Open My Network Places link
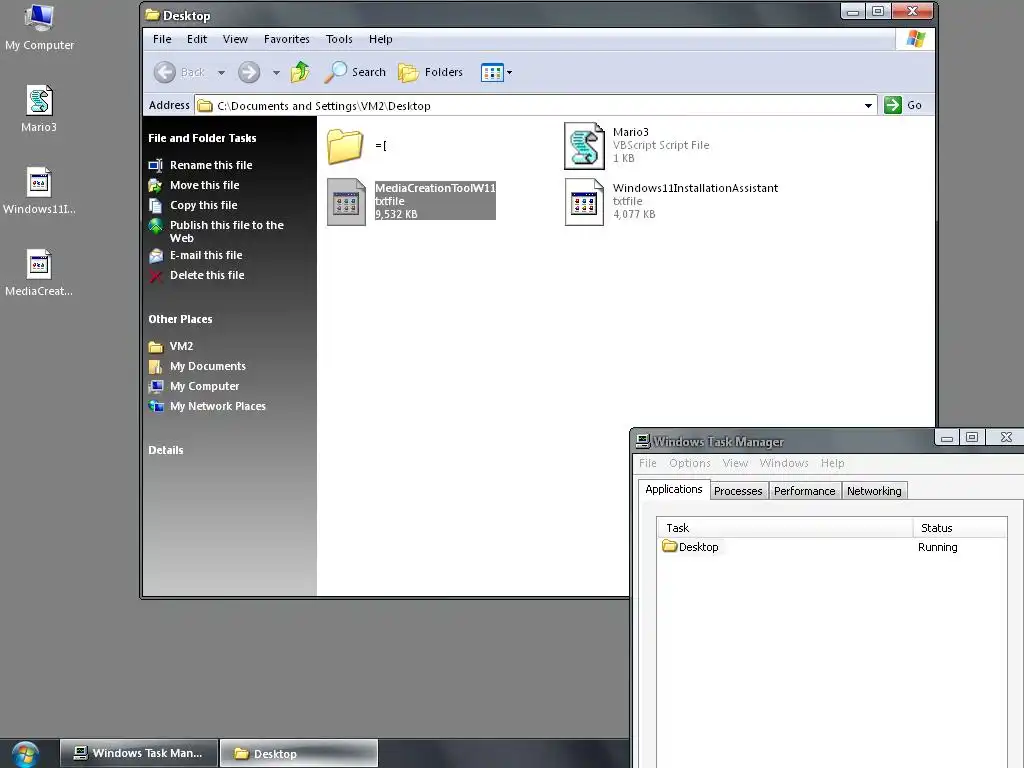 coord(217,406)
